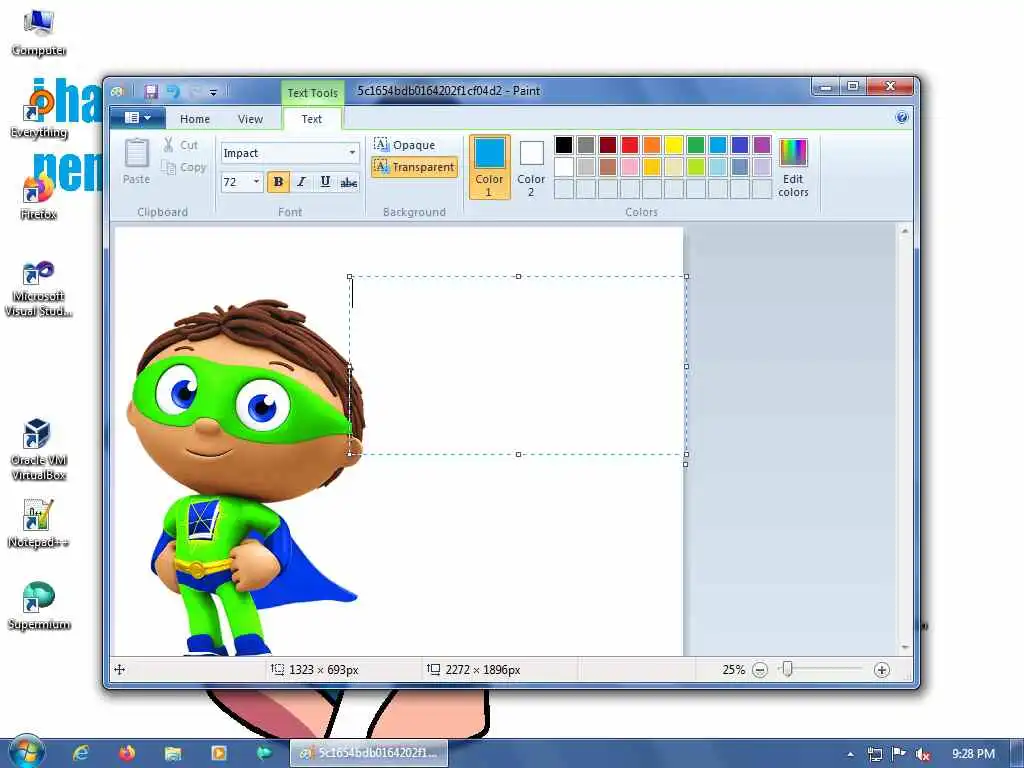
Task: Open Paint Help question mark icon
Action: click(902, 117)
